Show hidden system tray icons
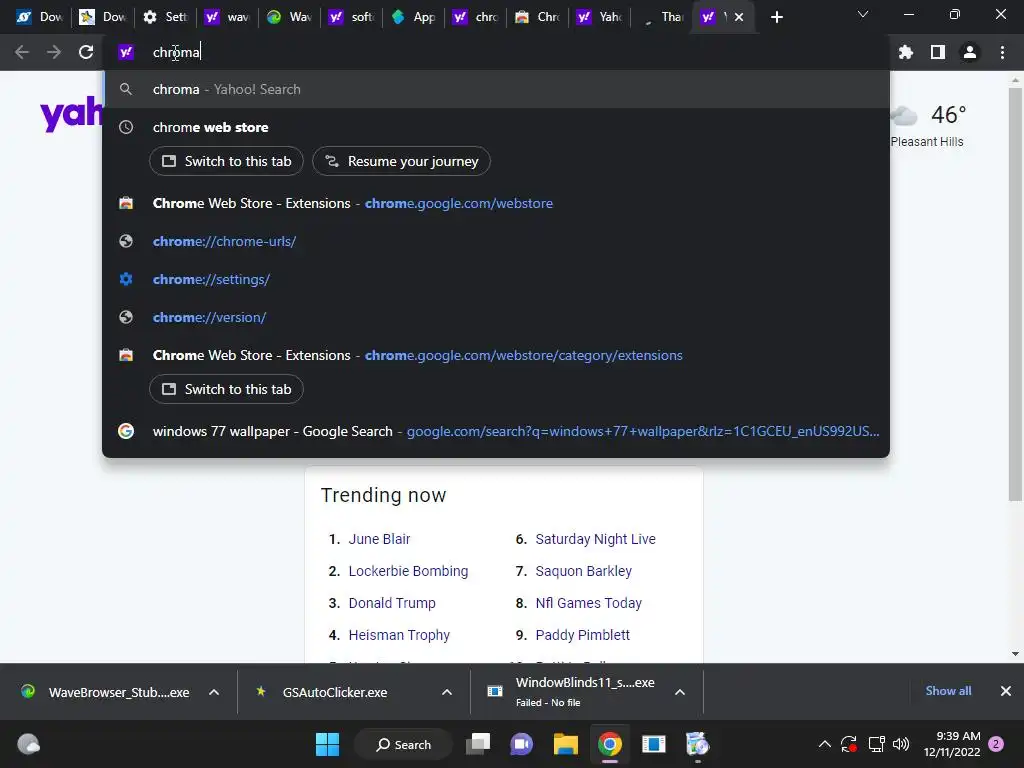The width and height of the screenshot is (1024, 768). coord(825,744)
